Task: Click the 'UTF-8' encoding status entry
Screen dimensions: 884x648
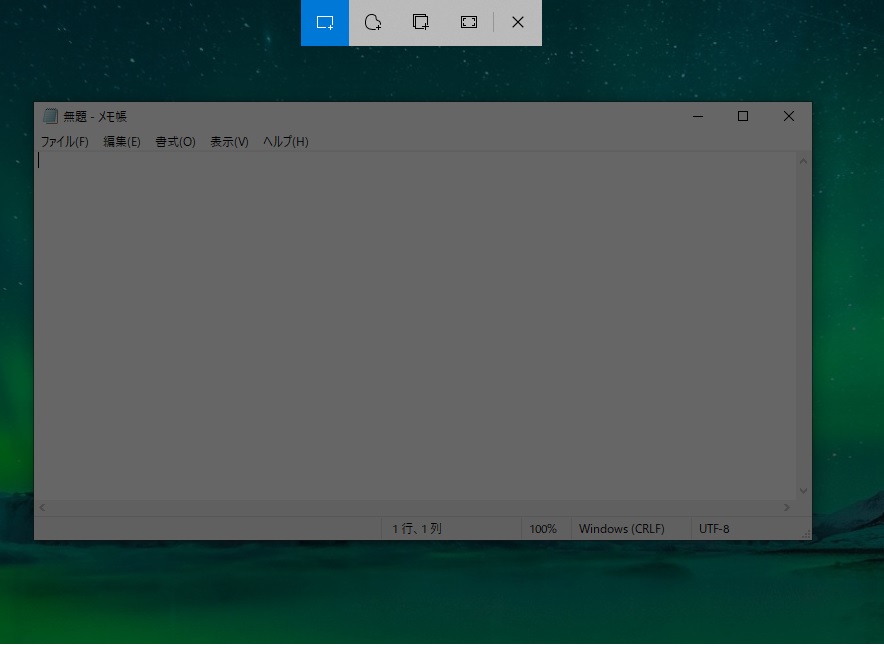Action: click(x=714, y=529)
